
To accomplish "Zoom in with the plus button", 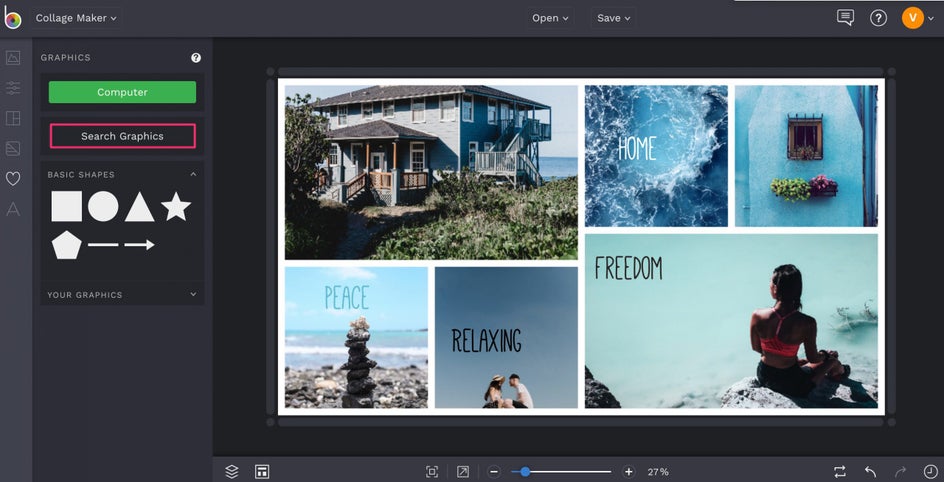I will tap(629, 472).
